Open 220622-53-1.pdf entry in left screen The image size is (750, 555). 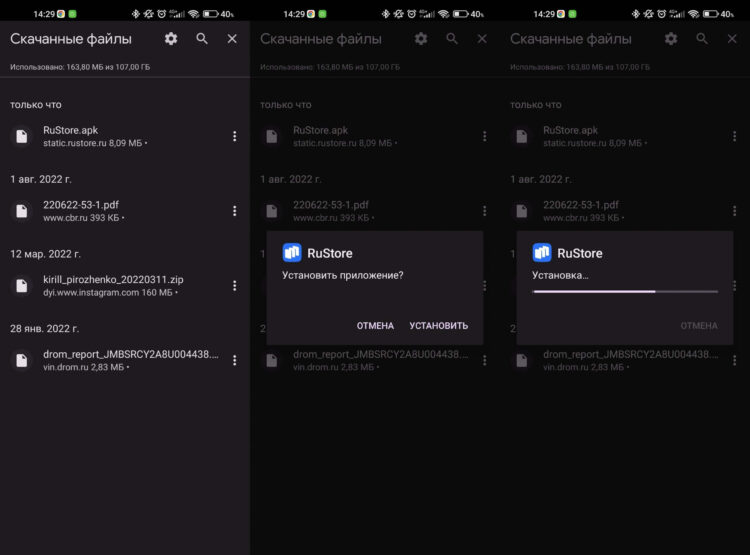pos(81,204)
